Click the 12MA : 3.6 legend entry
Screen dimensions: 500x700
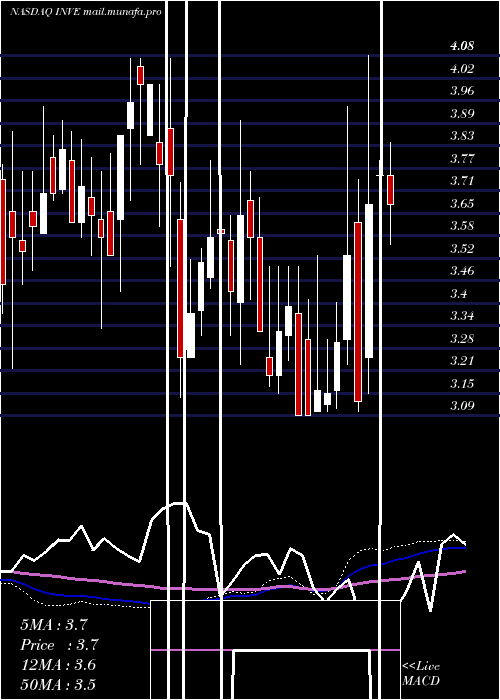[x=58, y=665]
